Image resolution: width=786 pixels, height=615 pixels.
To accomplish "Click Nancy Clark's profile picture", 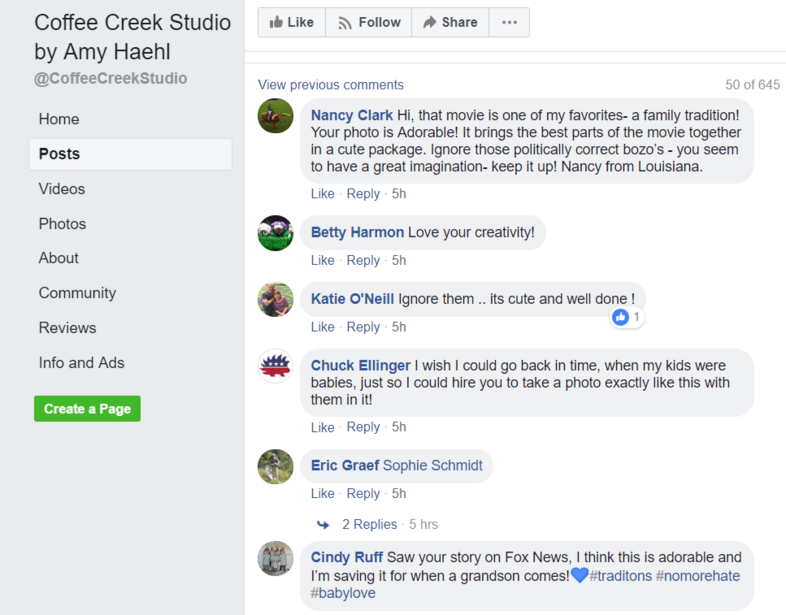I will [275, 116].
